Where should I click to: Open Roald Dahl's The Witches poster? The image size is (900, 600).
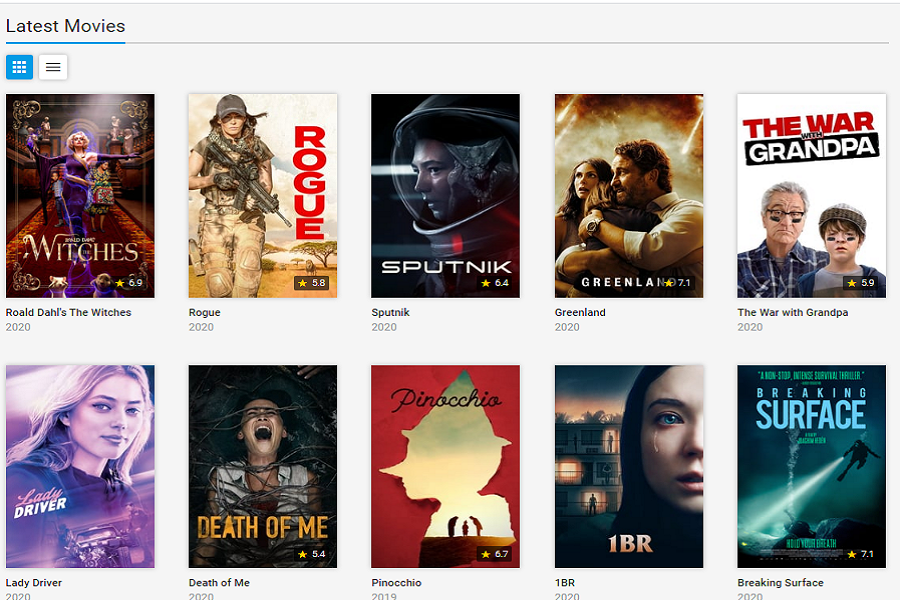(x=80, y=196)
